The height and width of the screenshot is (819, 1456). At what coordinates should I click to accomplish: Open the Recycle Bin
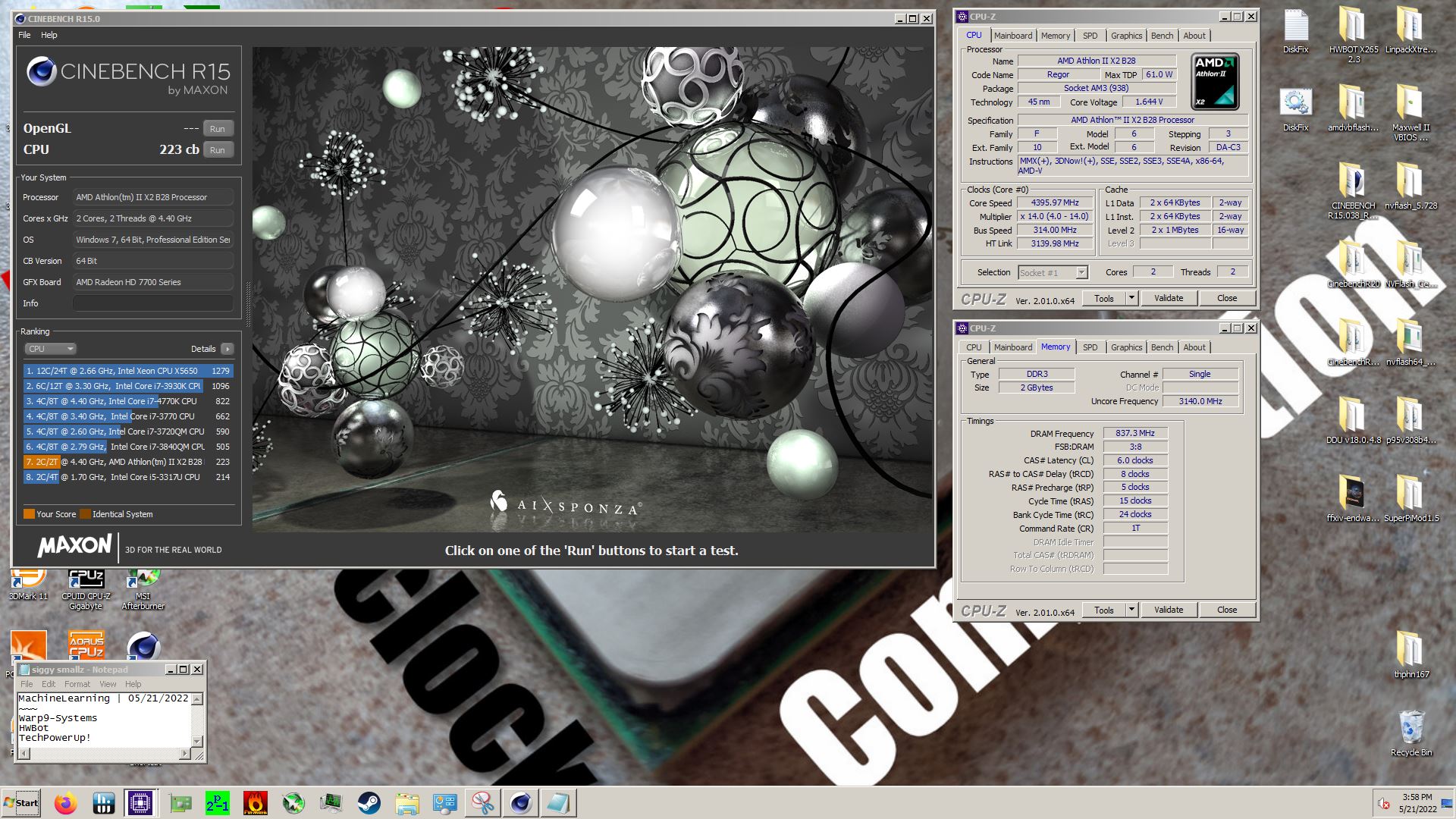[1410, 733]
